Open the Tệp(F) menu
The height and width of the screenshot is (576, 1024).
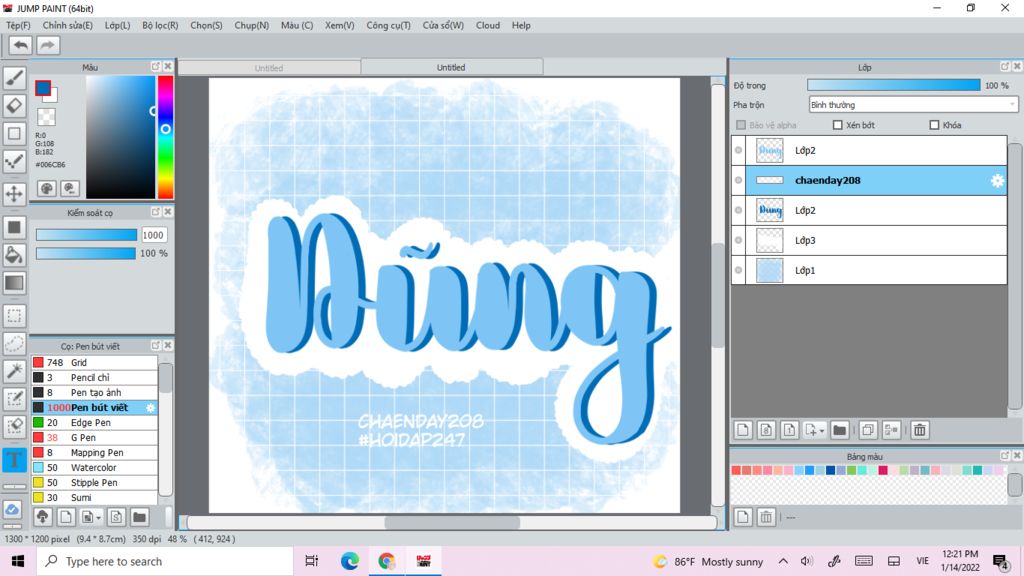(18, 25)
